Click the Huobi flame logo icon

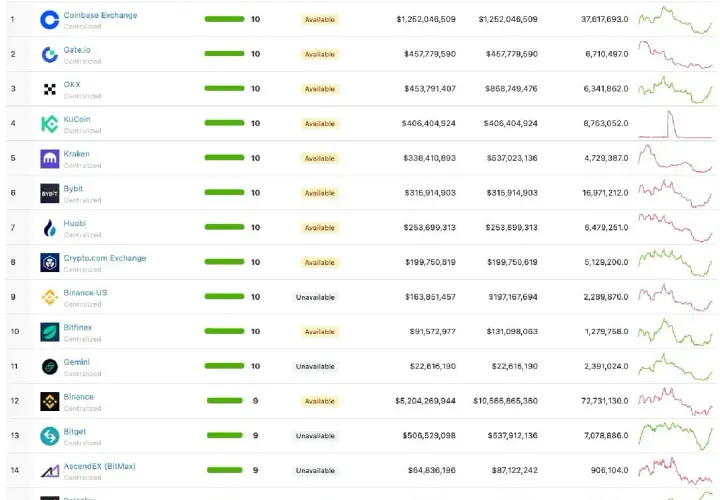[50, 228]
